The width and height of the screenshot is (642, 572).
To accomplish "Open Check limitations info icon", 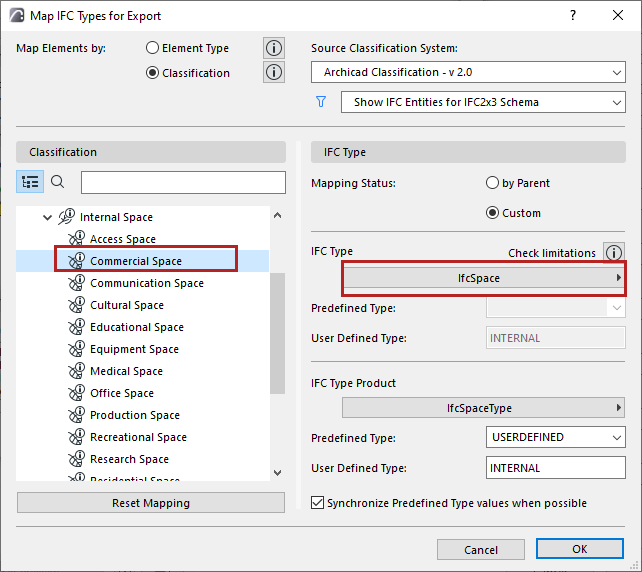I will 615,253.
